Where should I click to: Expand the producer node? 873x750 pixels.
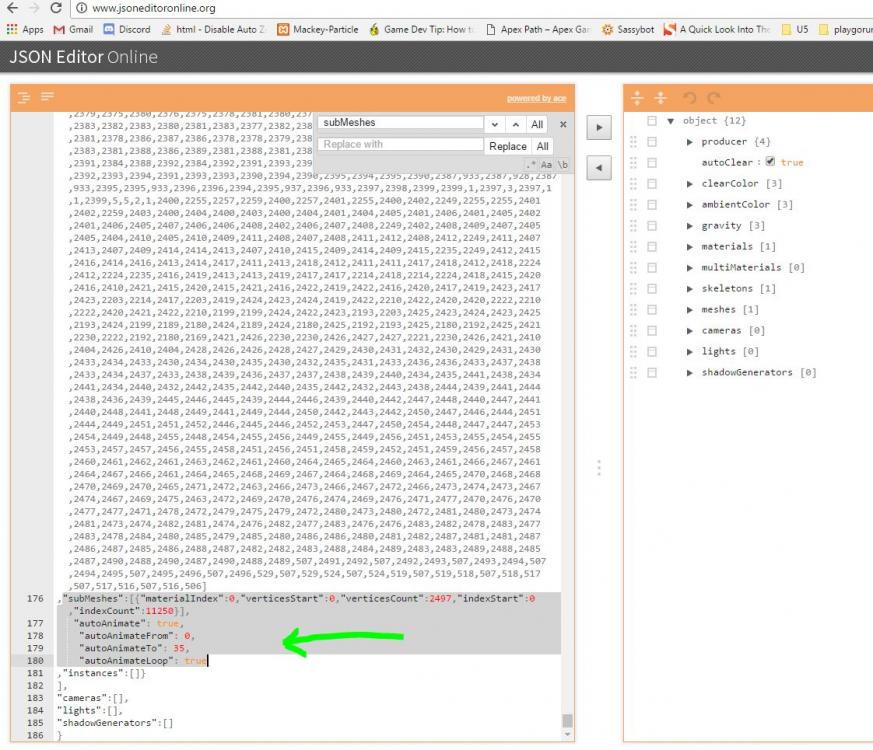click(x=690, y=142)
